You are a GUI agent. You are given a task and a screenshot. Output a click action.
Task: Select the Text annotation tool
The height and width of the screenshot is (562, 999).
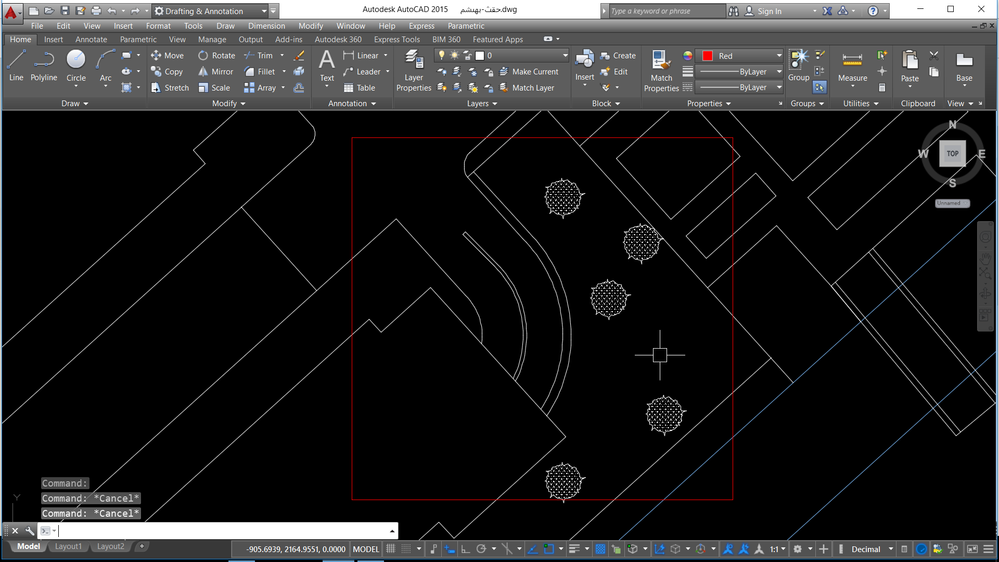tap(326, 66)
